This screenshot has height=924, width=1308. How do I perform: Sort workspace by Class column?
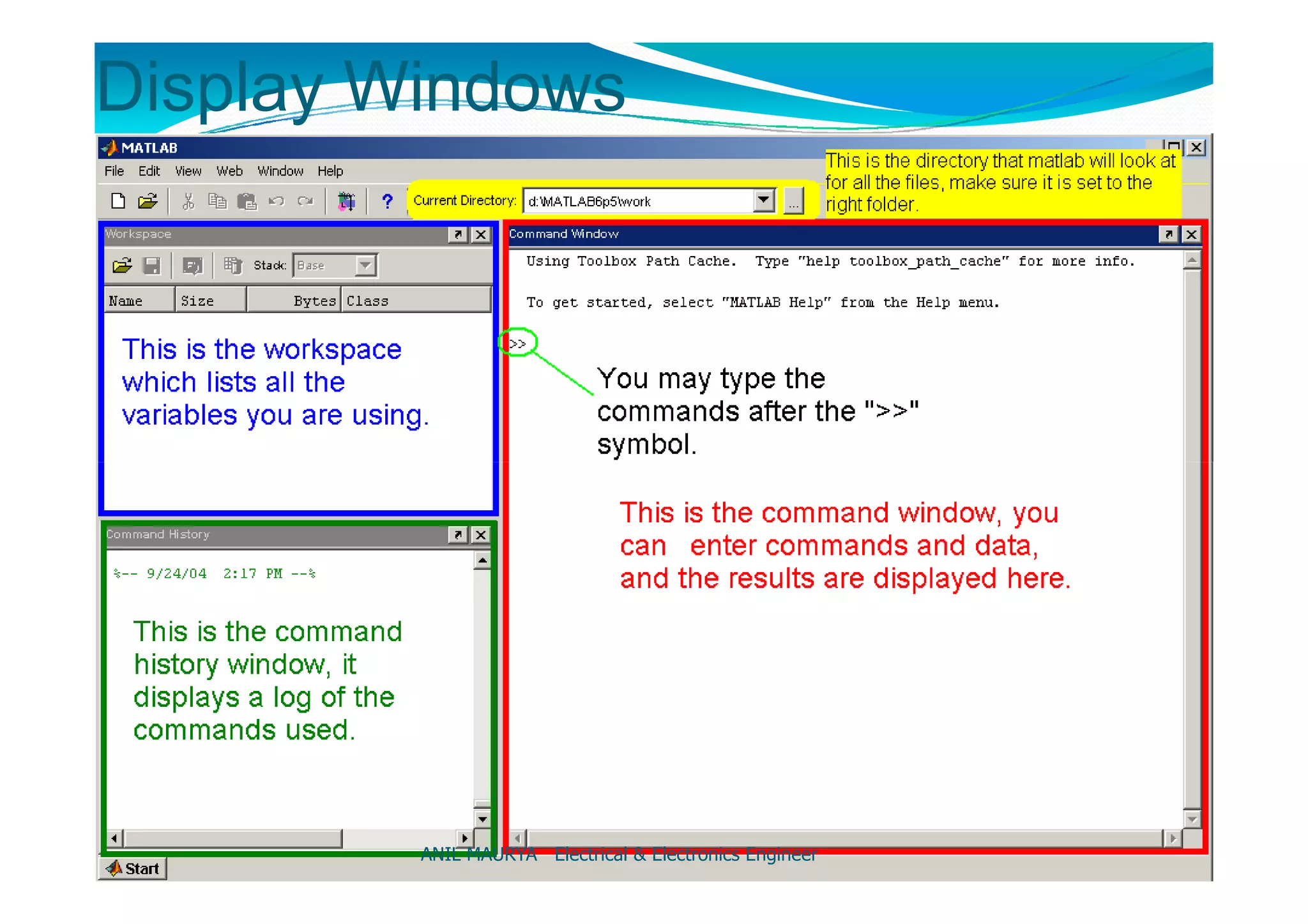tap(416, 300)
